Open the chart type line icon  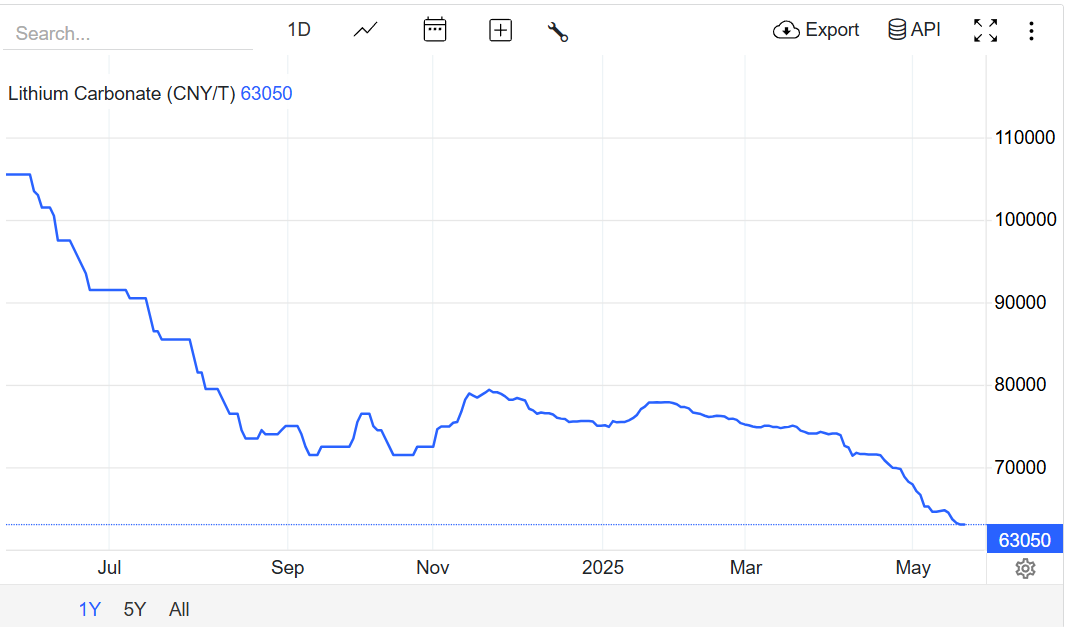(x=366, y=30)
